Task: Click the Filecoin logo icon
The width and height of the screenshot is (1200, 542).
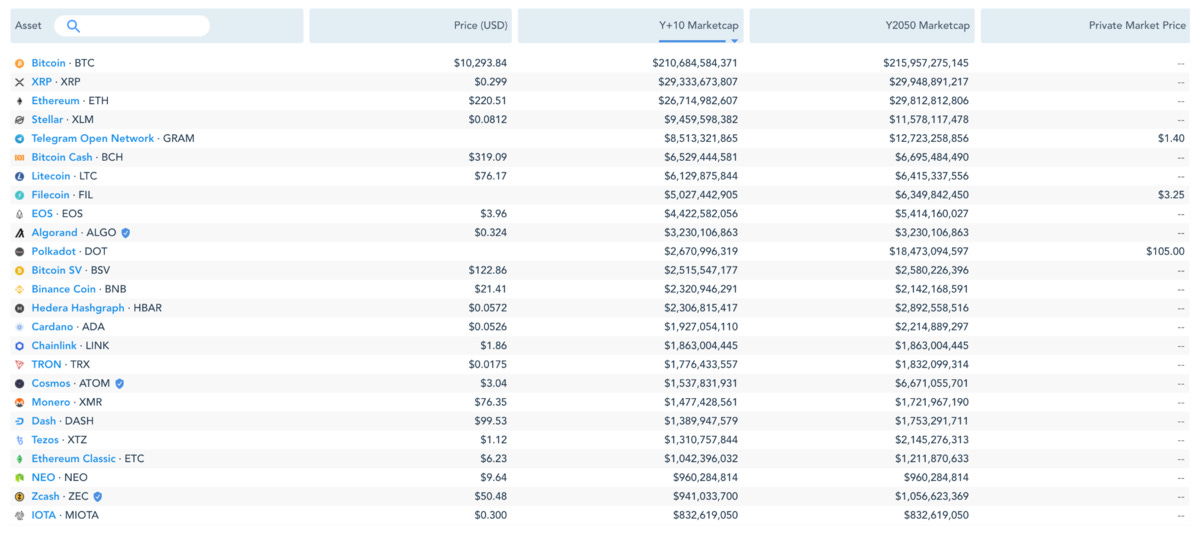Action: pyautogui.click(x=19, y=195)
